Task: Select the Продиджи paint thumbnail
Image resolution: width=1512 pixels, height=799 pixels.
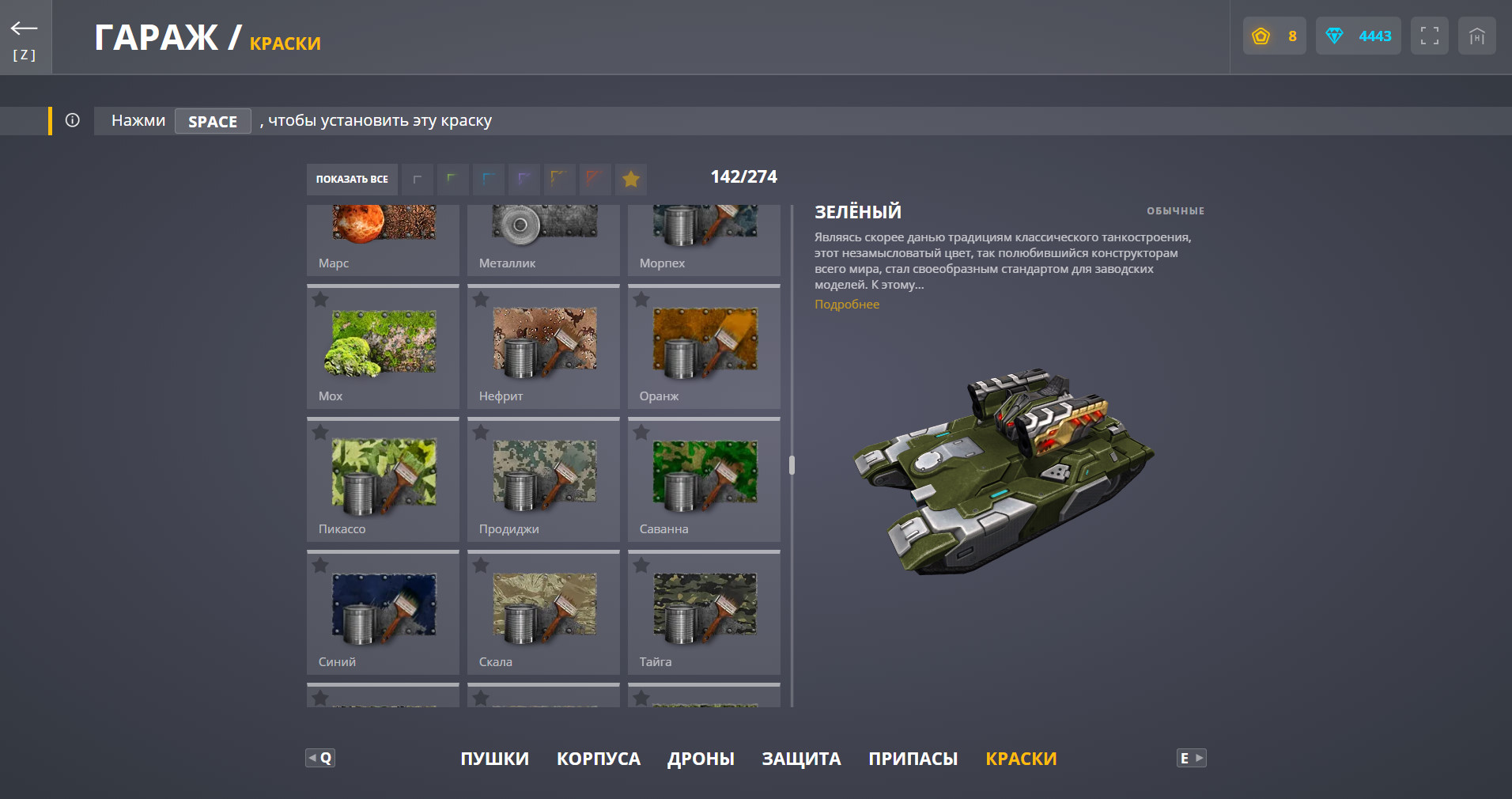Action: pyautogui.click(x=545, y=476)
